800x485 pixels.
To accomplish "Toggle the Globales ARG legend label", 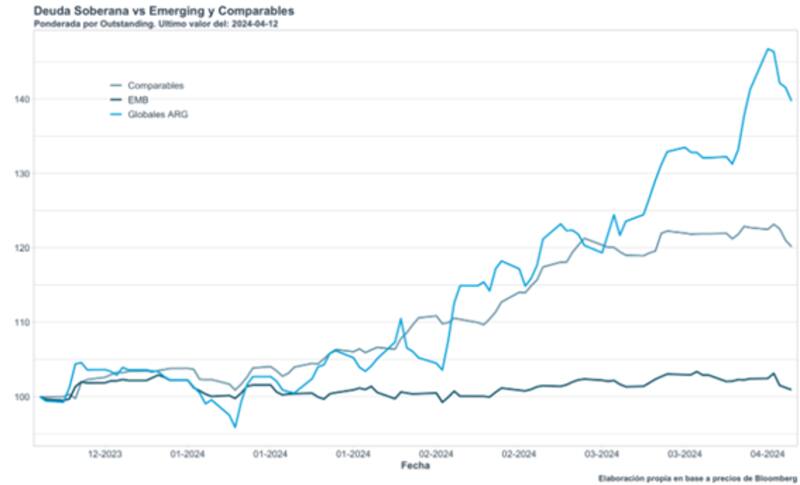I will [158, 115].
